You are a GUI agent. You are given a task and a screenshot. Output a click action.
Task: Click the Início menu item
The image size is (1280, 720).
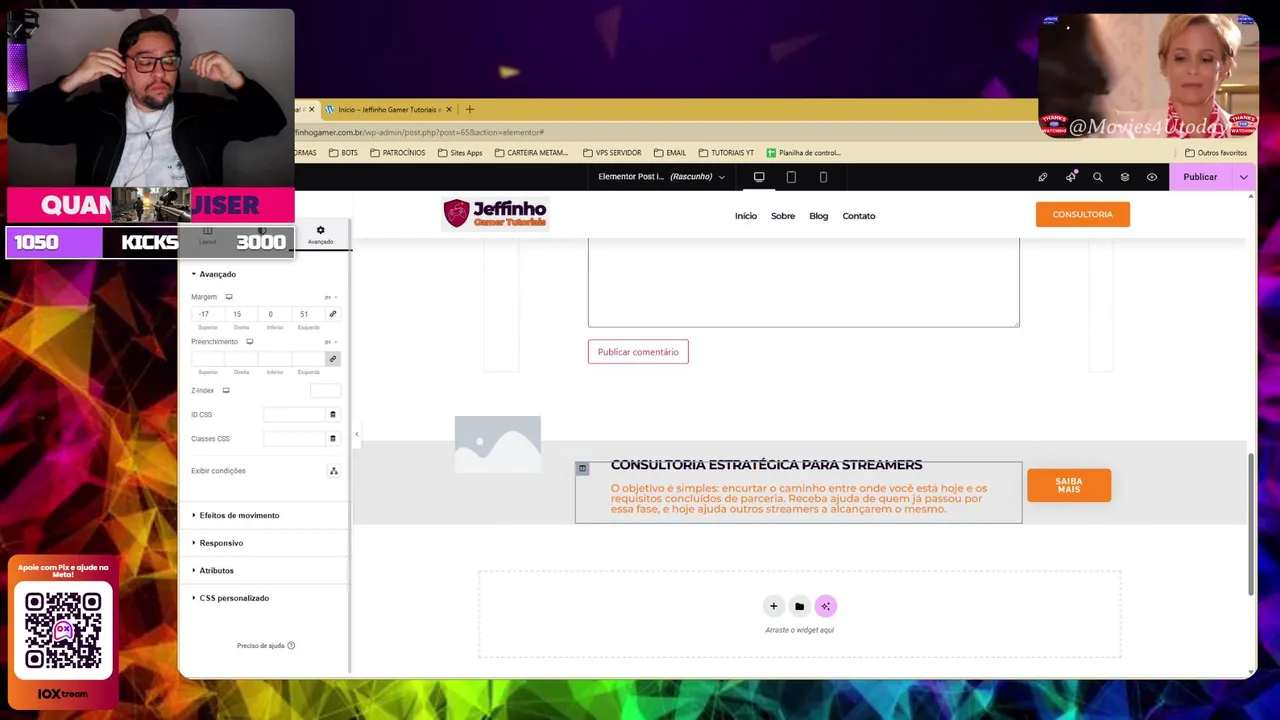tap(746, 216)
